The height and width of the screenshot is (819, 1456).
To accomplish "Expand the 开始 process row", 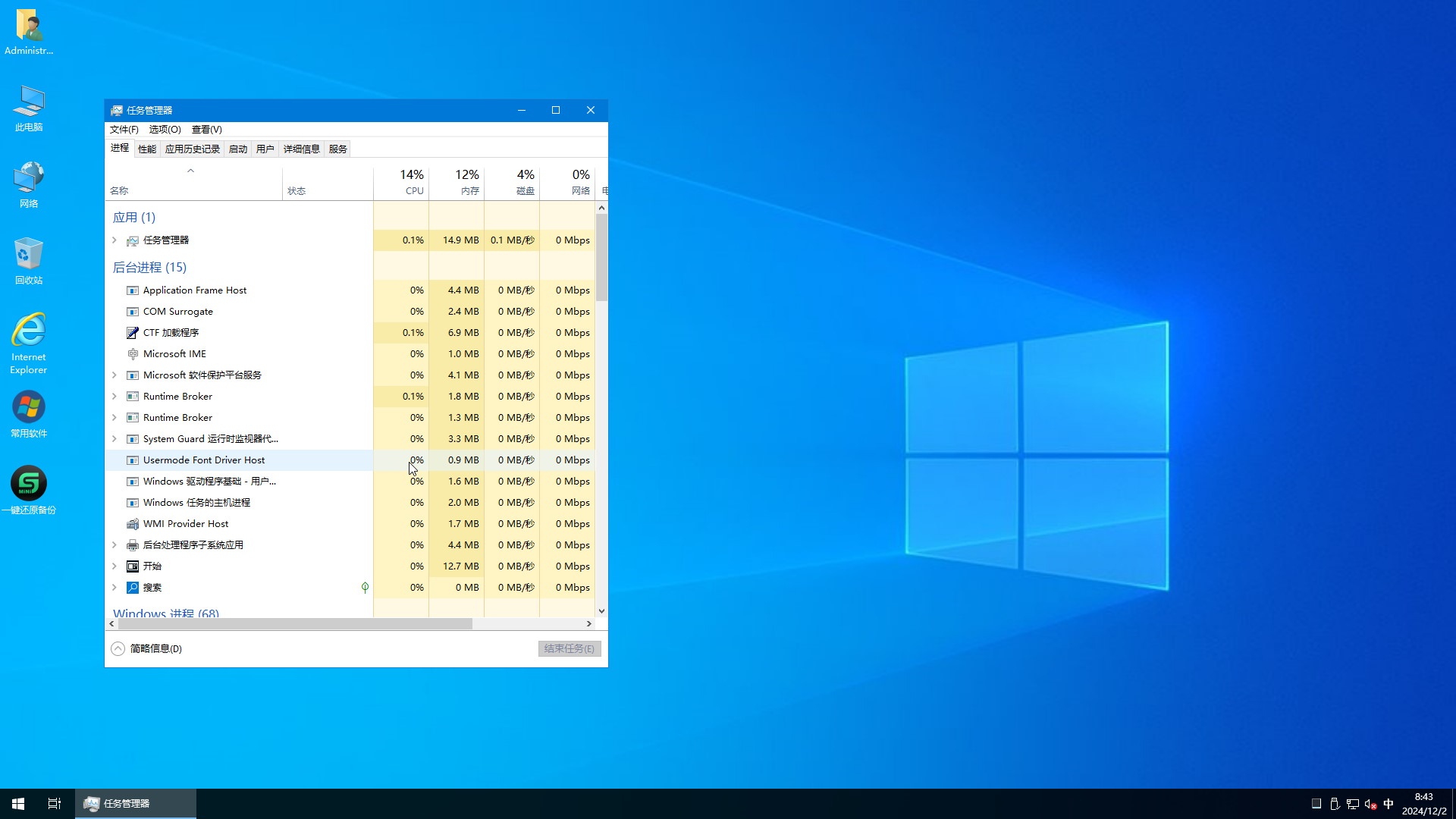I will (115, 566).
